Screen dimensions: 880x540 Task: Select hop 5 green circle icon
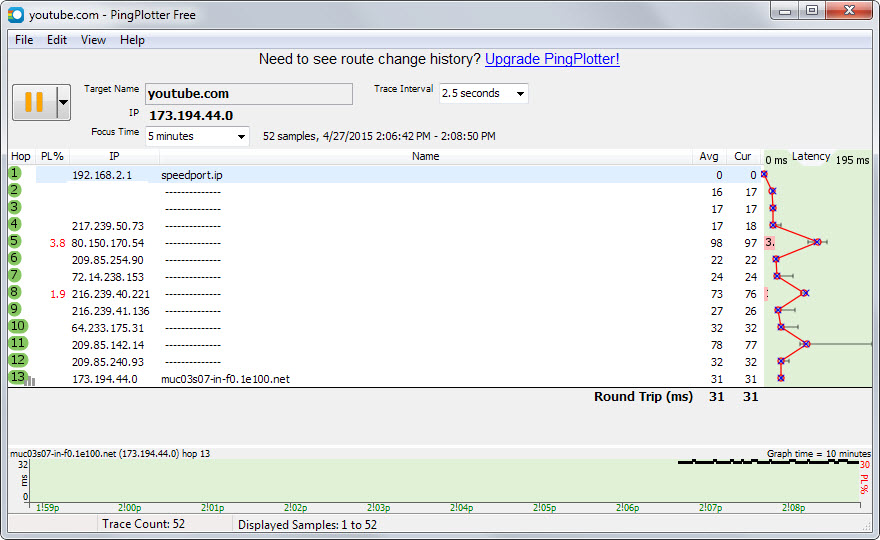[15, 241]
